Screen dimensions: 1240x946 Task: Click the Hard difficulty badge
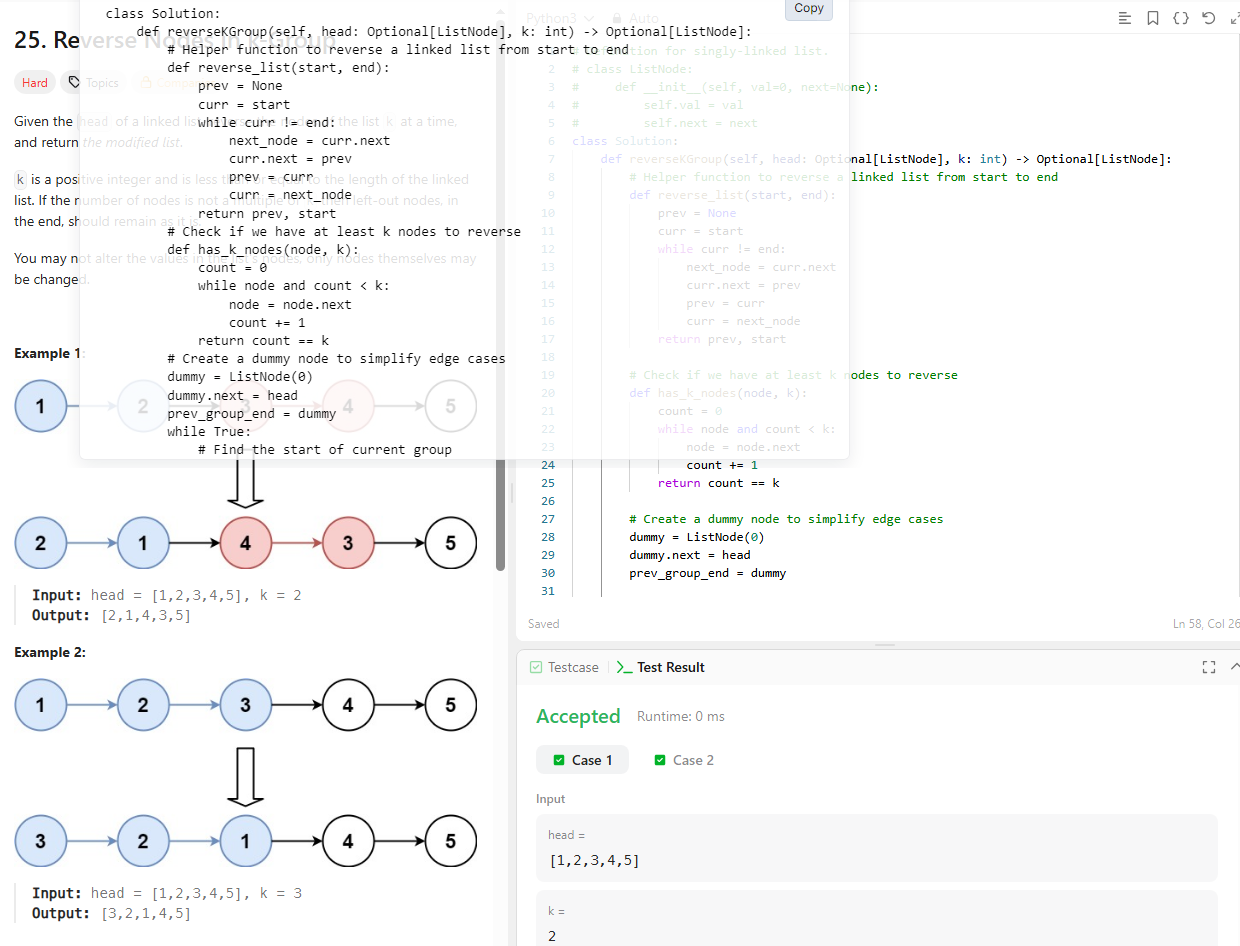(35, 83)
